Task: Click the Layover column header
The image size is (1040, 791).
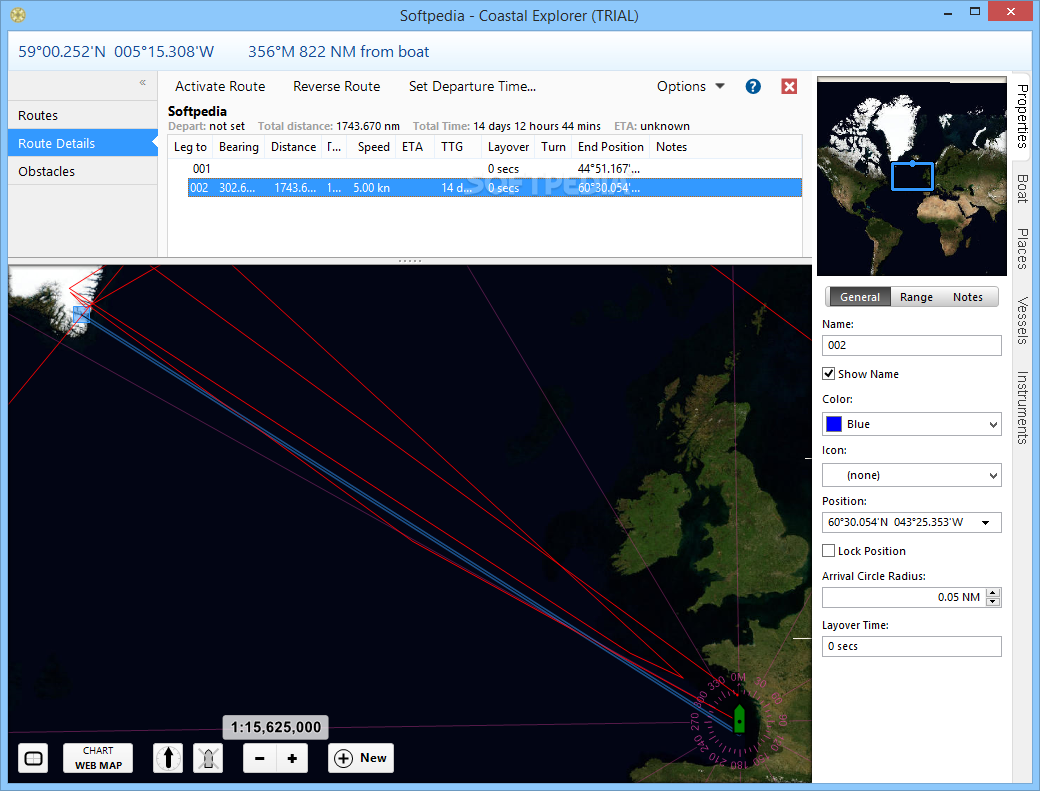Action: (x=508, y=147)
